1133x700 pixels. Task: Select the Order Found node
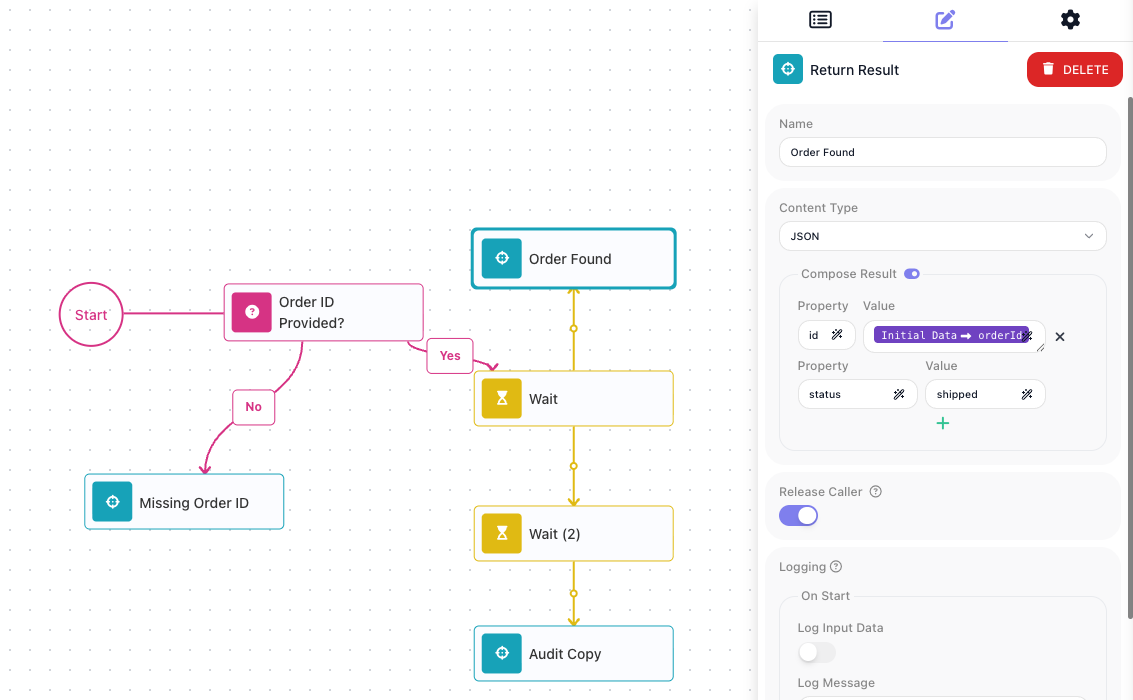click(574, 259)
